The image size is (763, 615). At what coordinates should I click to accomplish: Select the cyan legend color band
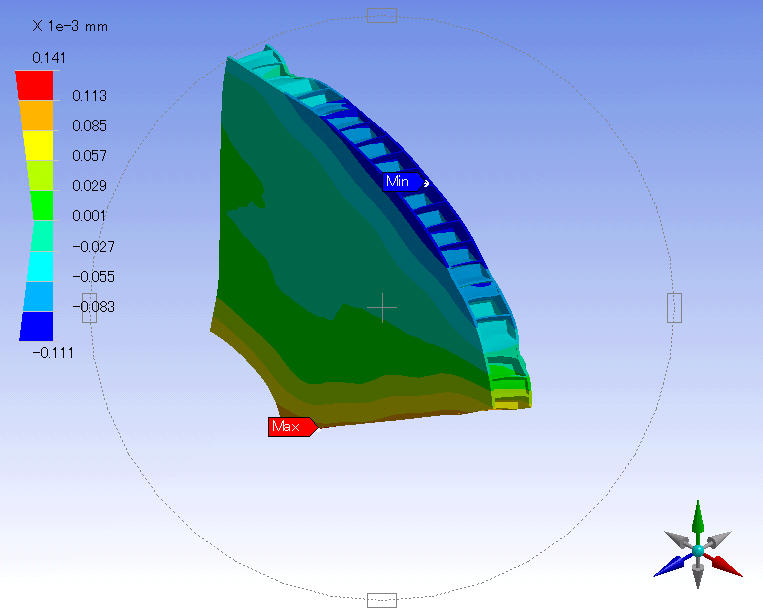tap(40, 266)
